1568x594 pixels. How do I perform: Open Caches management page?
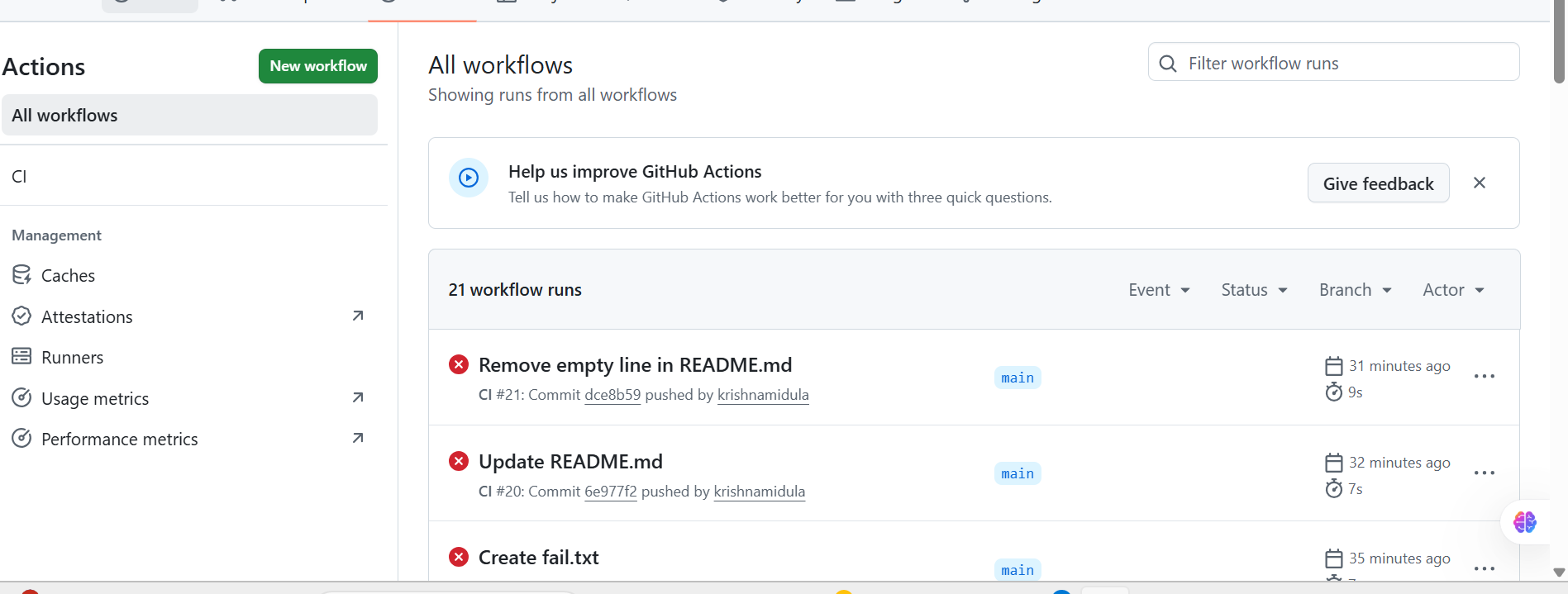68,275
